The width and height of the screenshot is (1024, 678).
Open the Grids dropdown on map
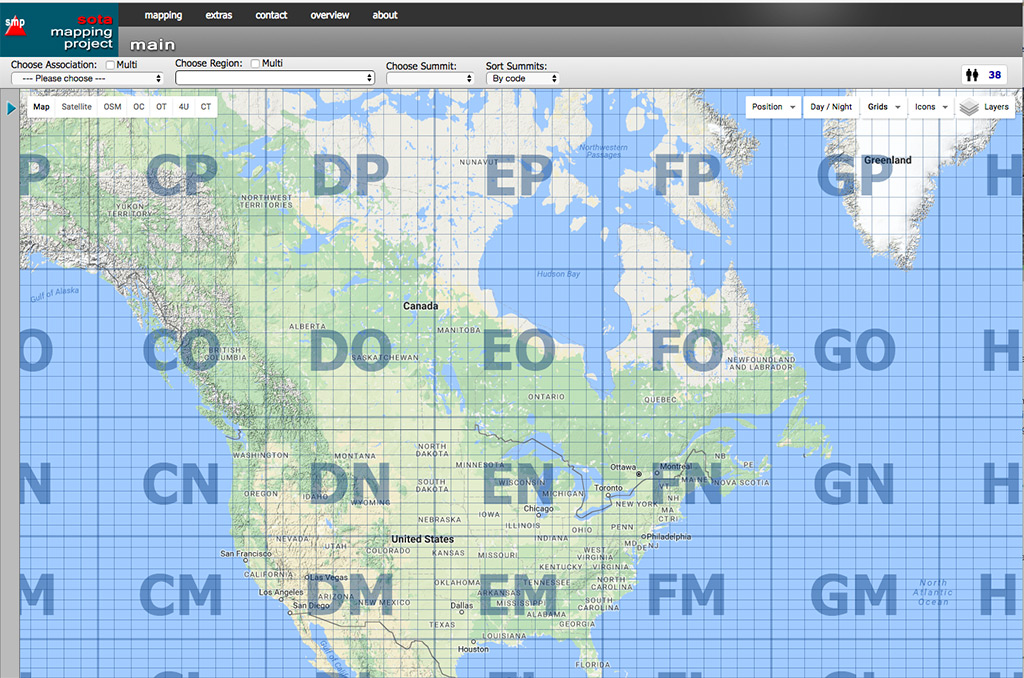point(884,107)
